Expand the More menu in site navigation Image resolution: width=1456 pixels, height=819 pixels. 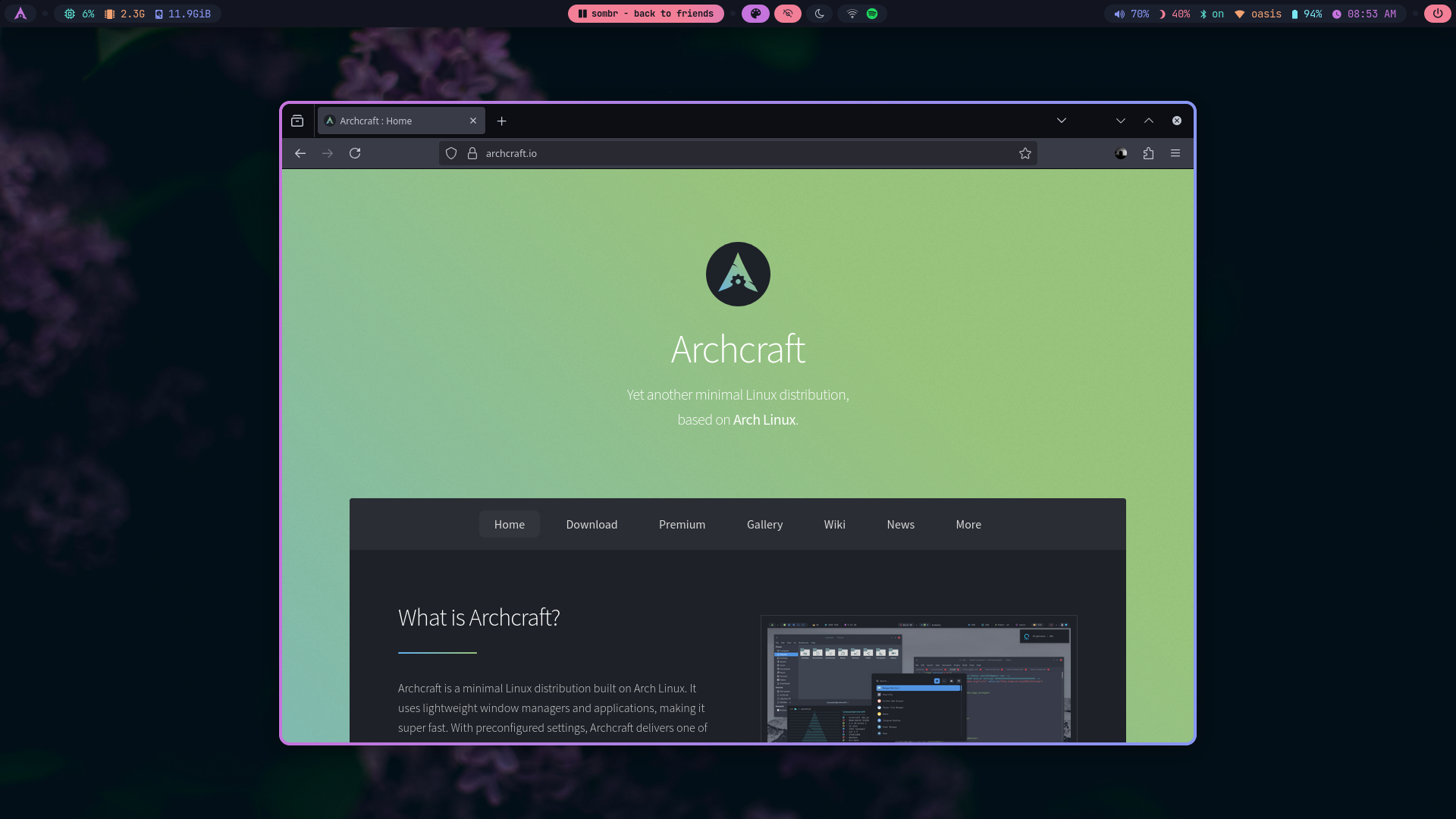coord(968,524)
